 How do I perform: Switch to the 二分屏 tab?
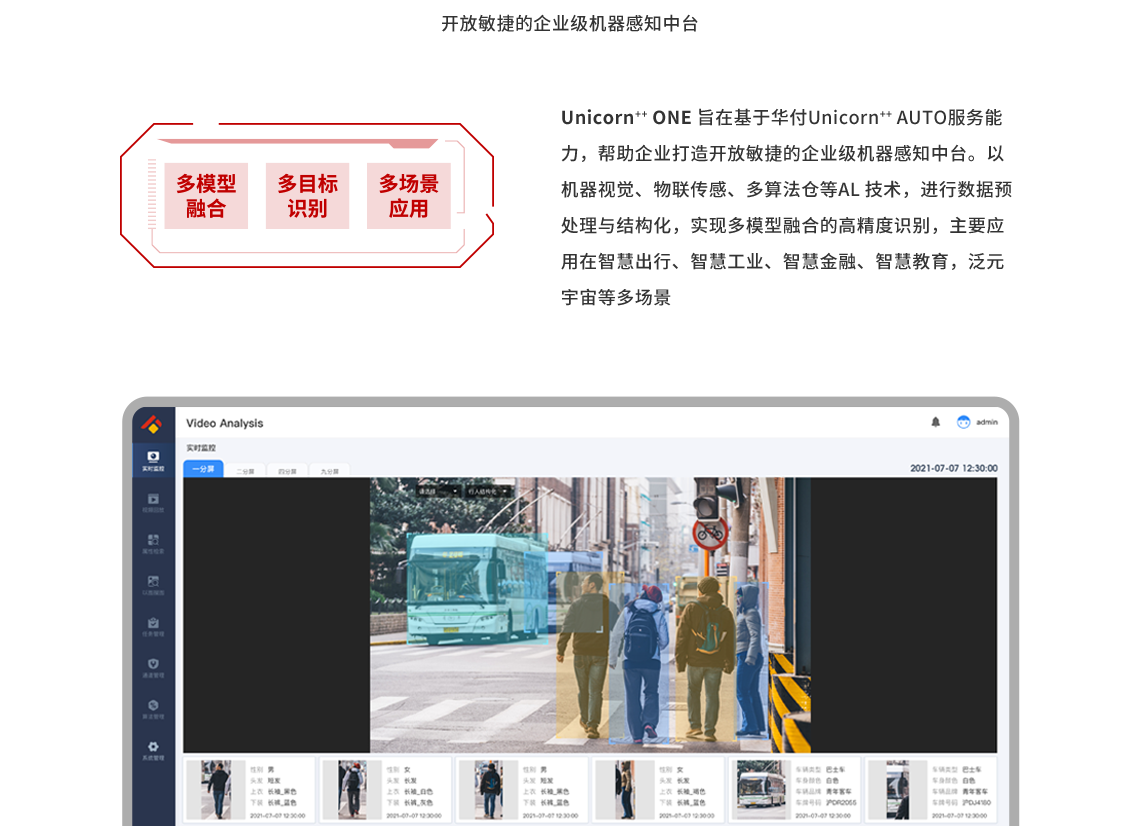245,470
